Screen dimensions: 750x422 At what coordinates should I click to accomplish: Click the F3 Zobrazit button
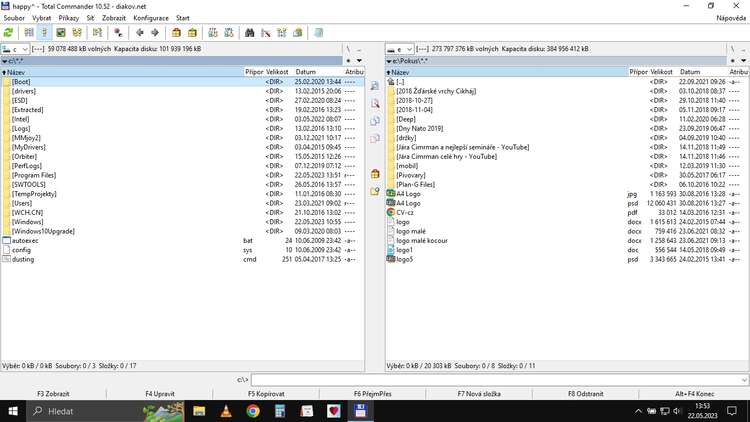click(53, 394)
